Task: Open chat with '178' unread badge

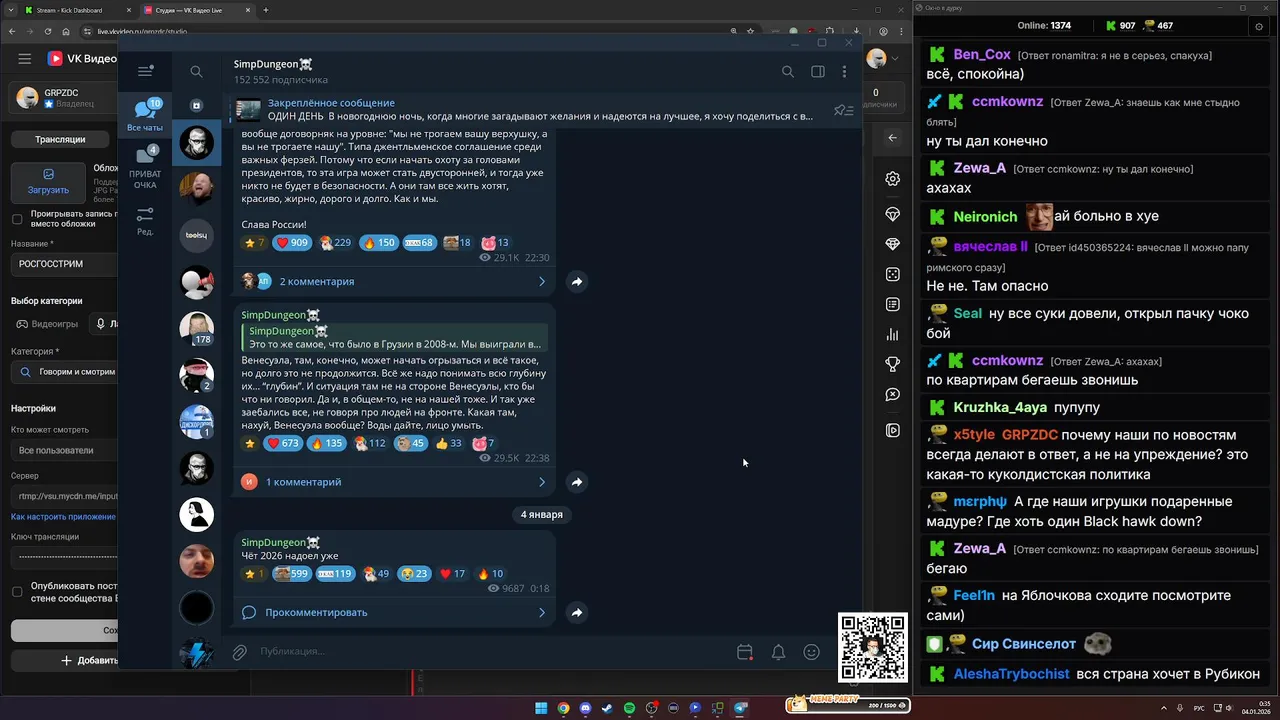Action: [x=196, y=328]
